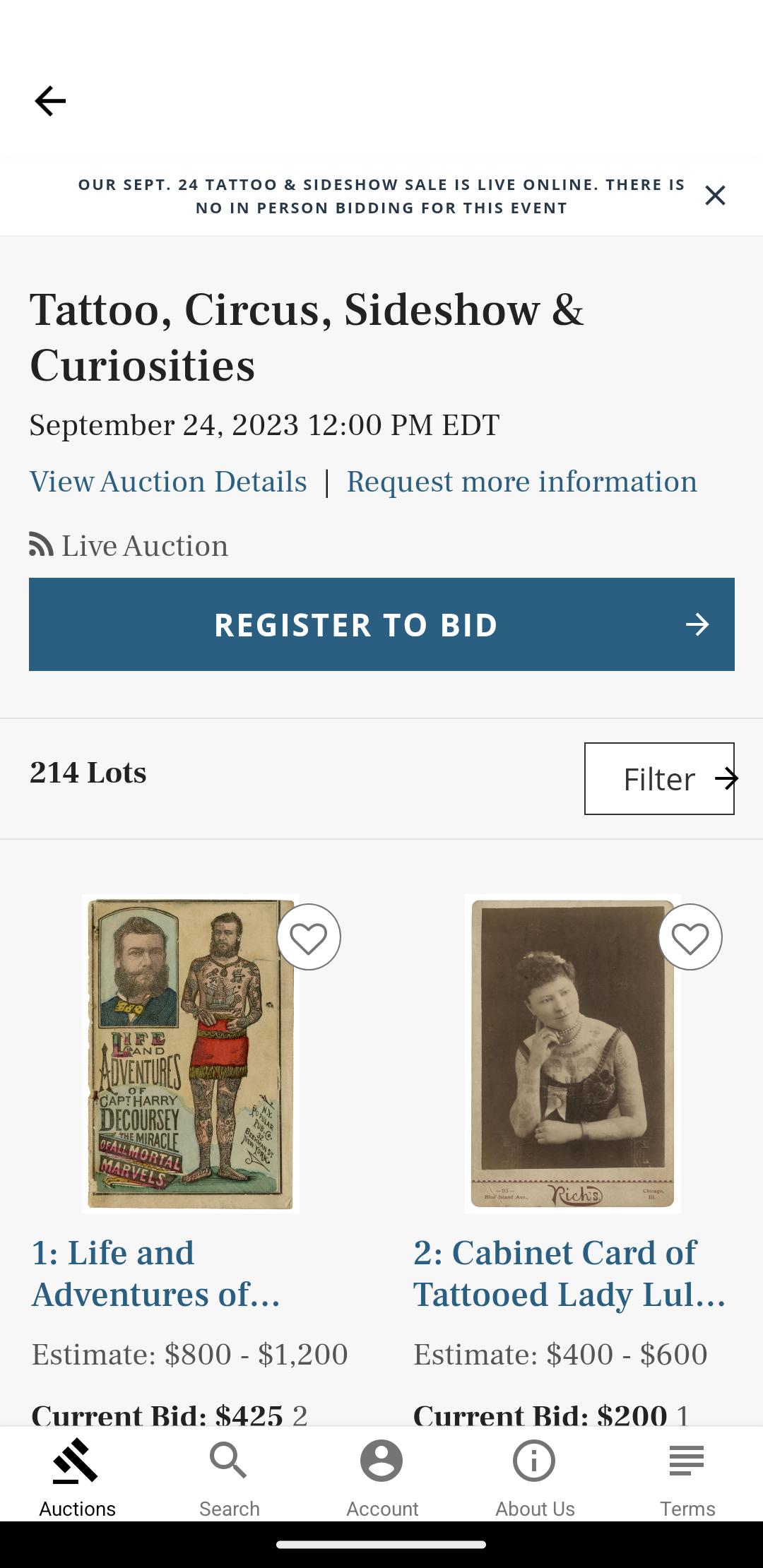
Task: Open the Filter options
Action: pos(659,778)
